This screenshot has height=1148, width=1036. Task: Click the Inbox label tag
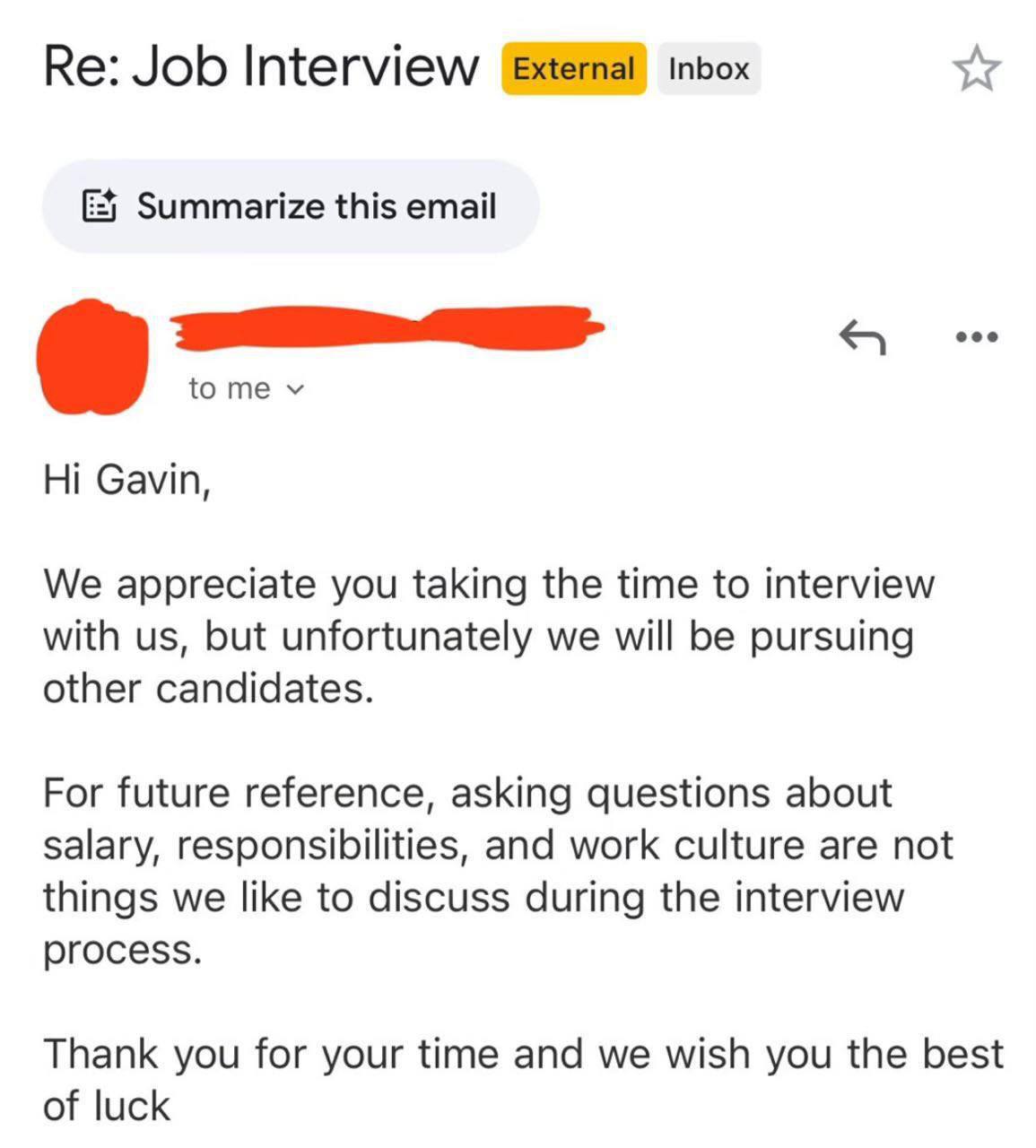point(709,69)
